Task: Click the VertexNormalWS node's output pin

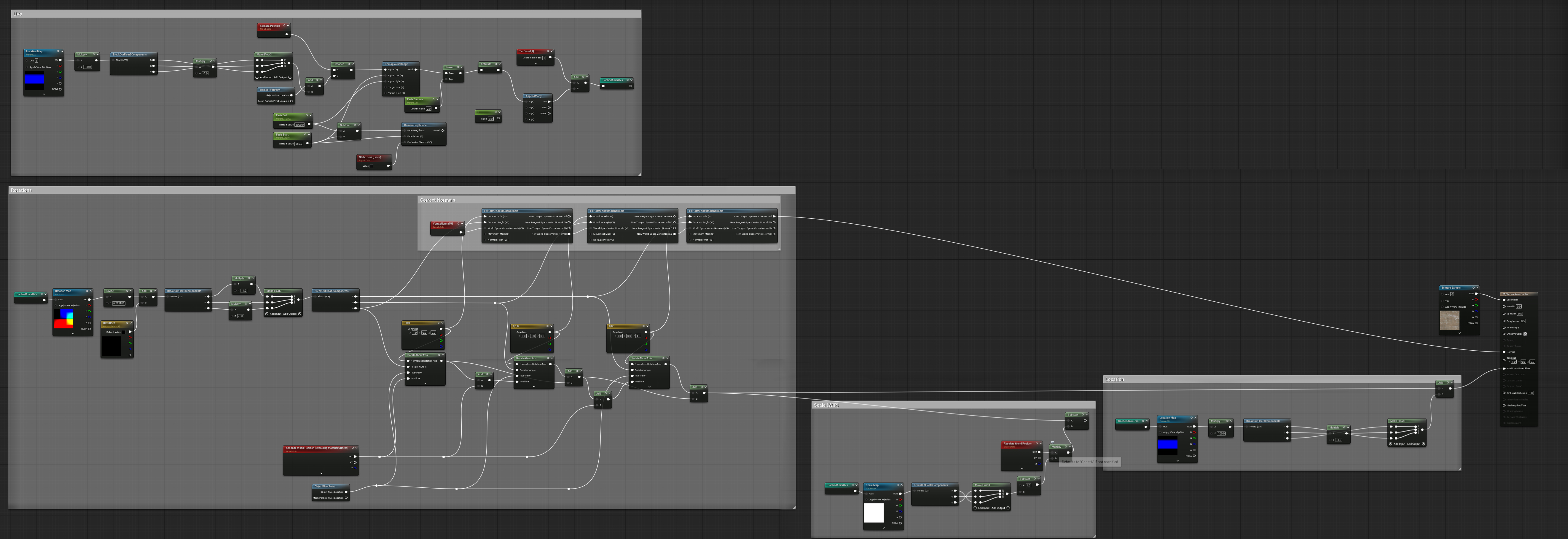Action: click(461, 232)
